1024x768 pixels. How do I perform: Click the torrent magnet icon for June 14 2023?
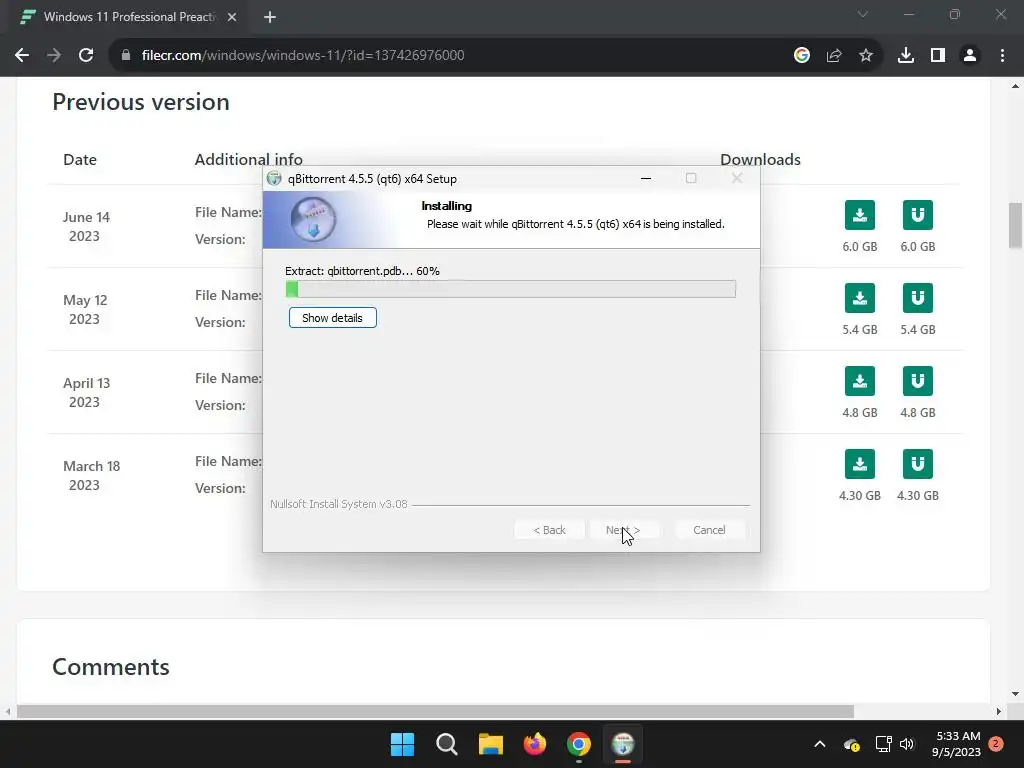pos(918,215)
